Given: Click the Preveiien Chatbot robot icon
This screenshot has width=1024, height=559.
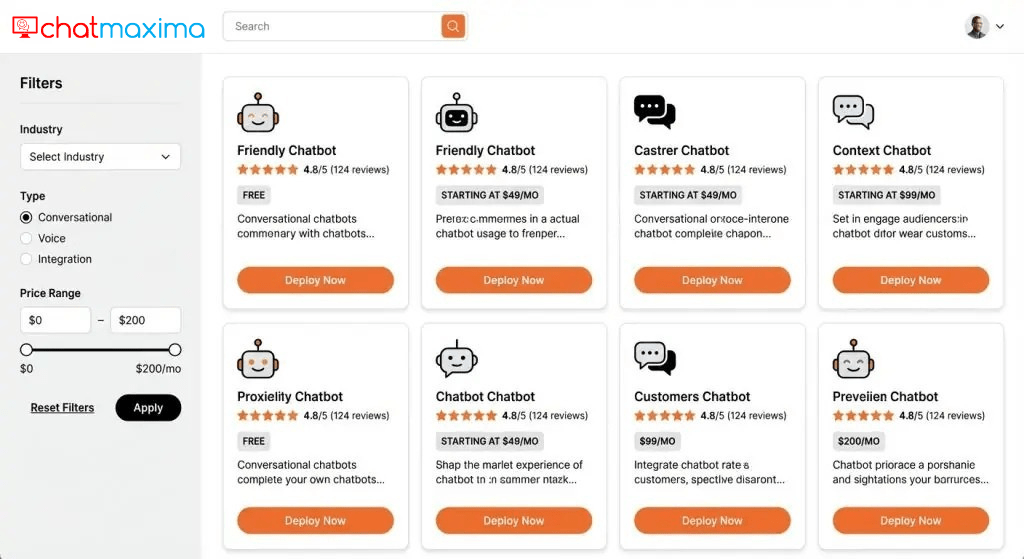Looking at the screenshot, I should [853, 358].
